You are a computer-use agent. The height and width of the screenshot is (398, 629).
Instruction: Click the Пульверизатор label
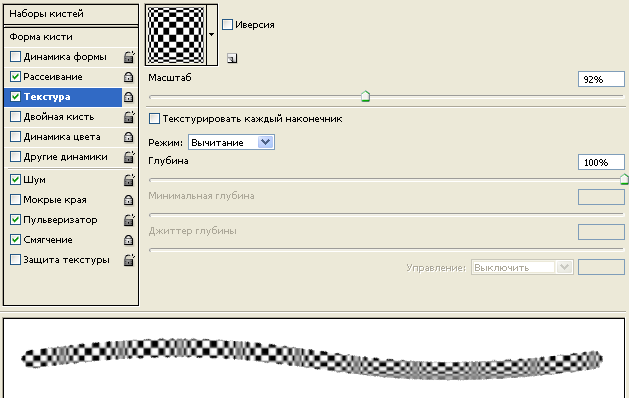pos(60,220)
